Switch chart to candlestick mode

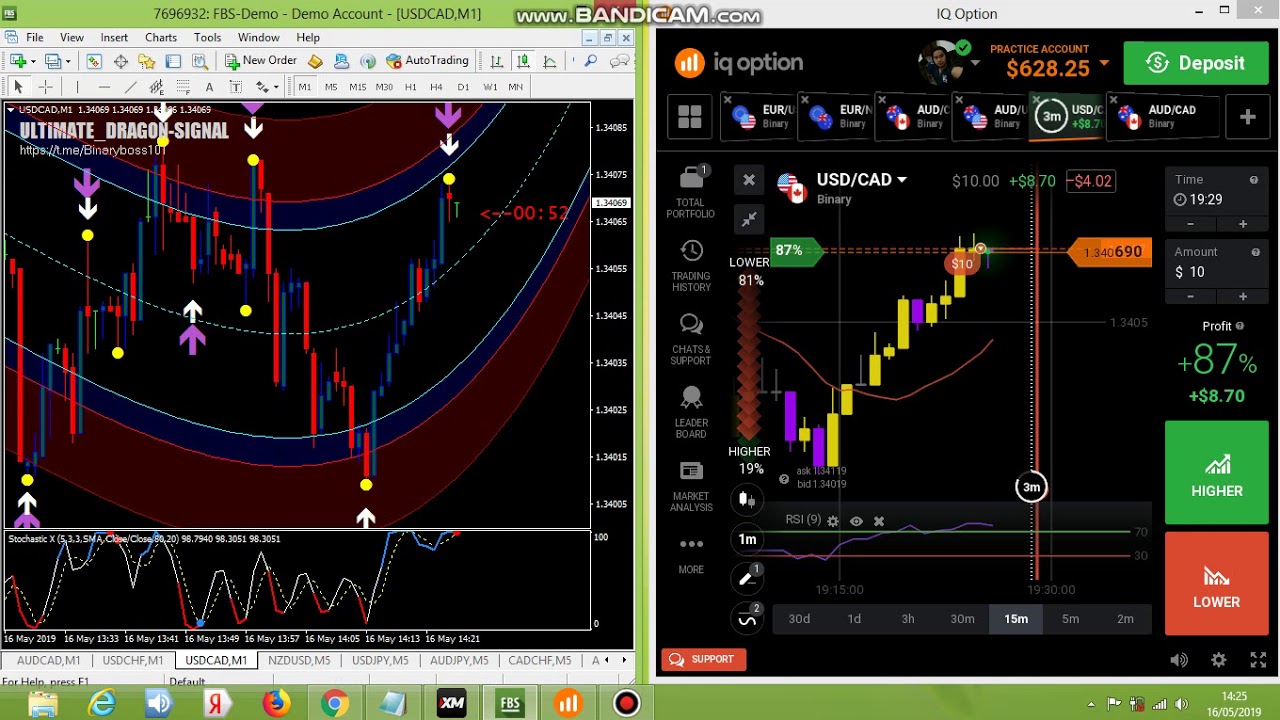click(523, 61)
